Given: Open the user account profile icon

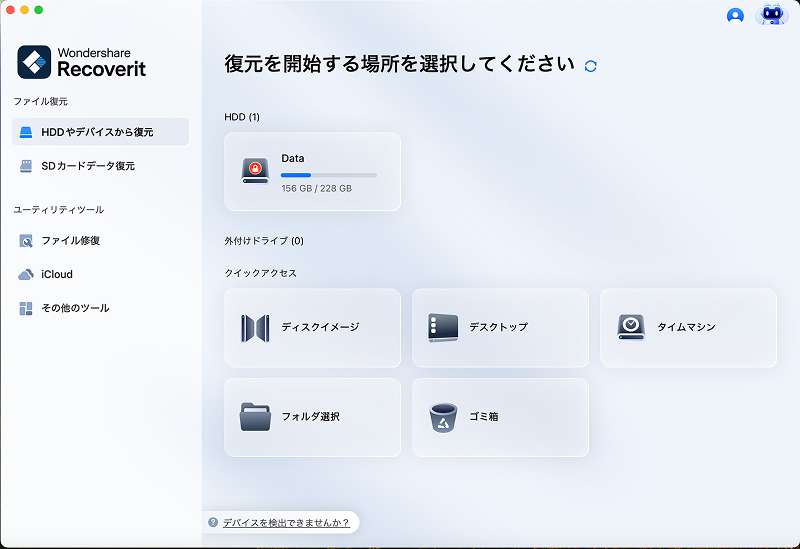Looking at the screenshot, I should point(735,15).
